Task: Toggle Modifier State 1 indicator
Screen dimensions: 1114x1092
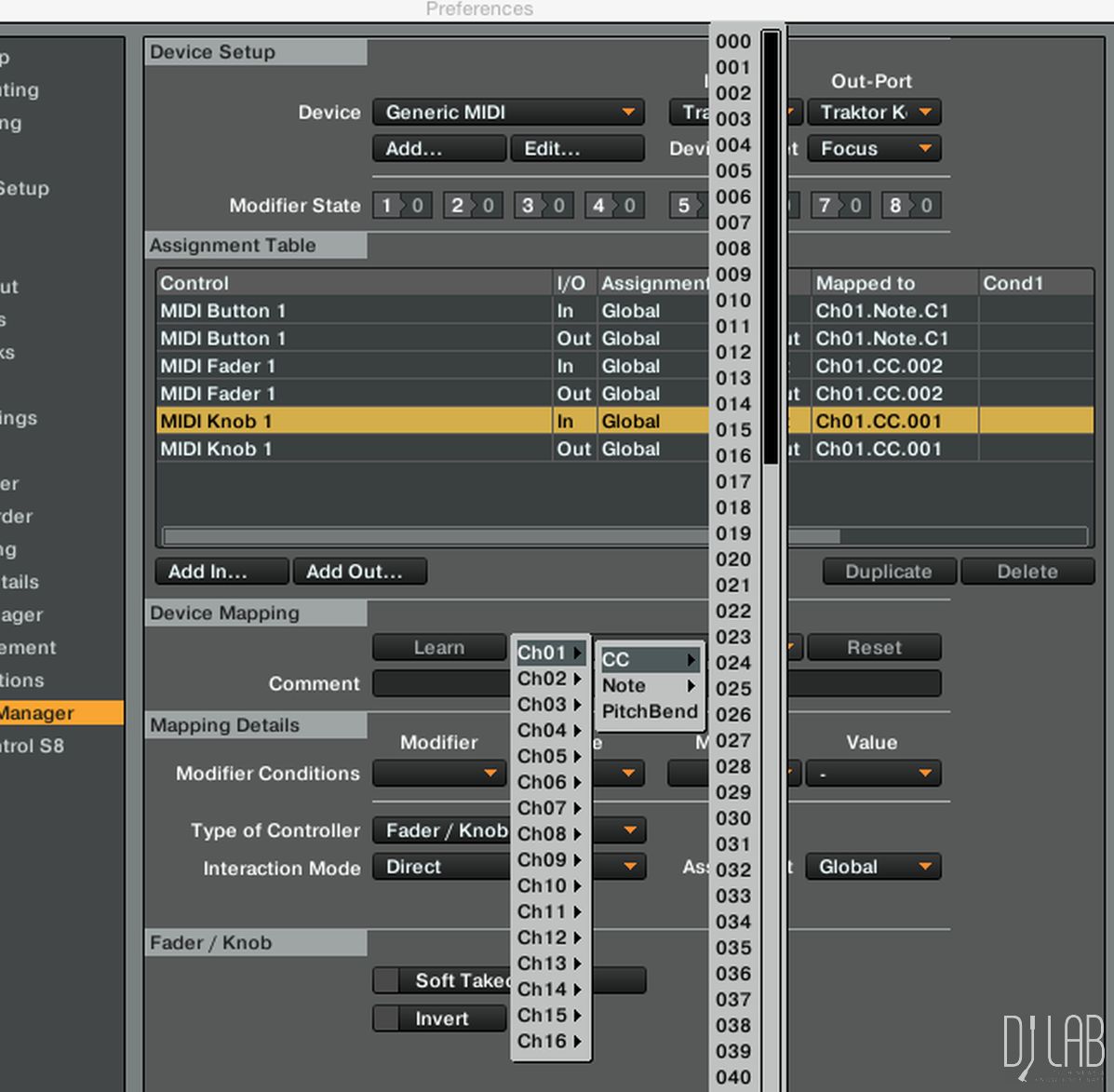Action: pyautogui.click(x=402, y=206)
